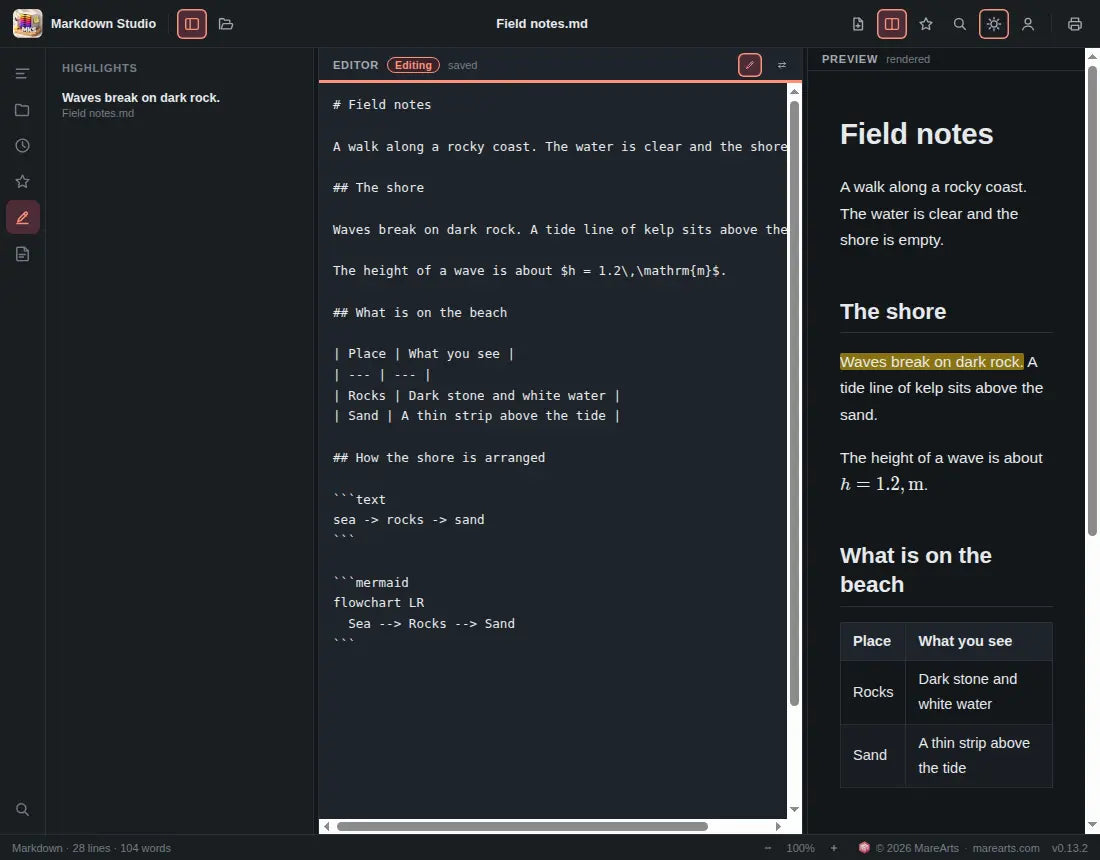Click the '## The shore' line in the editor
1100x860 pixels.
click(378, 187)
